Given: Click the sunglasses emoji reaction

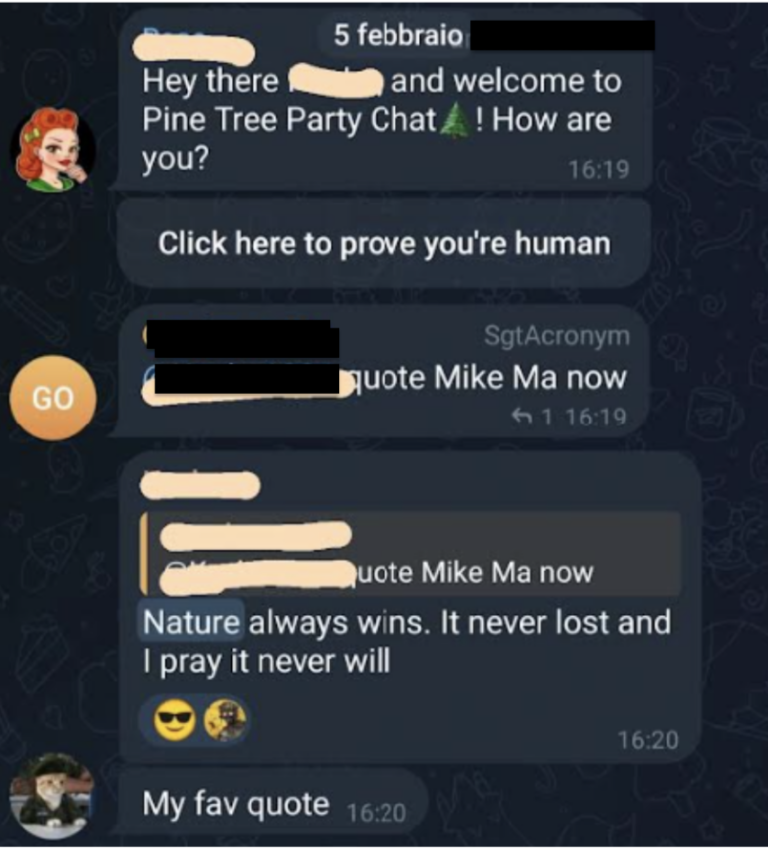Looking at the screenshot, I should [175, 720].
